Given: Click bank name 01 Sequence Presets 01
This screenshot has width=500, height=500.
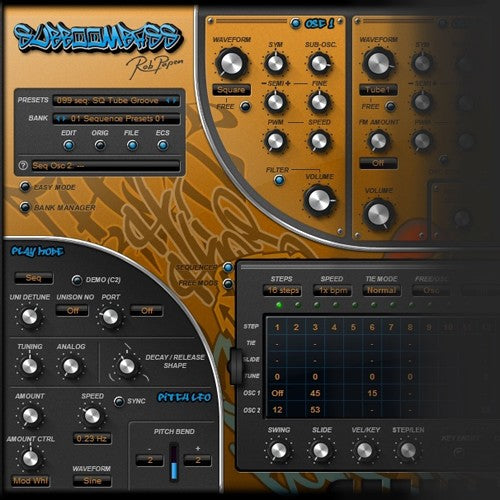Looking at the screenshot, I should 117,119.
